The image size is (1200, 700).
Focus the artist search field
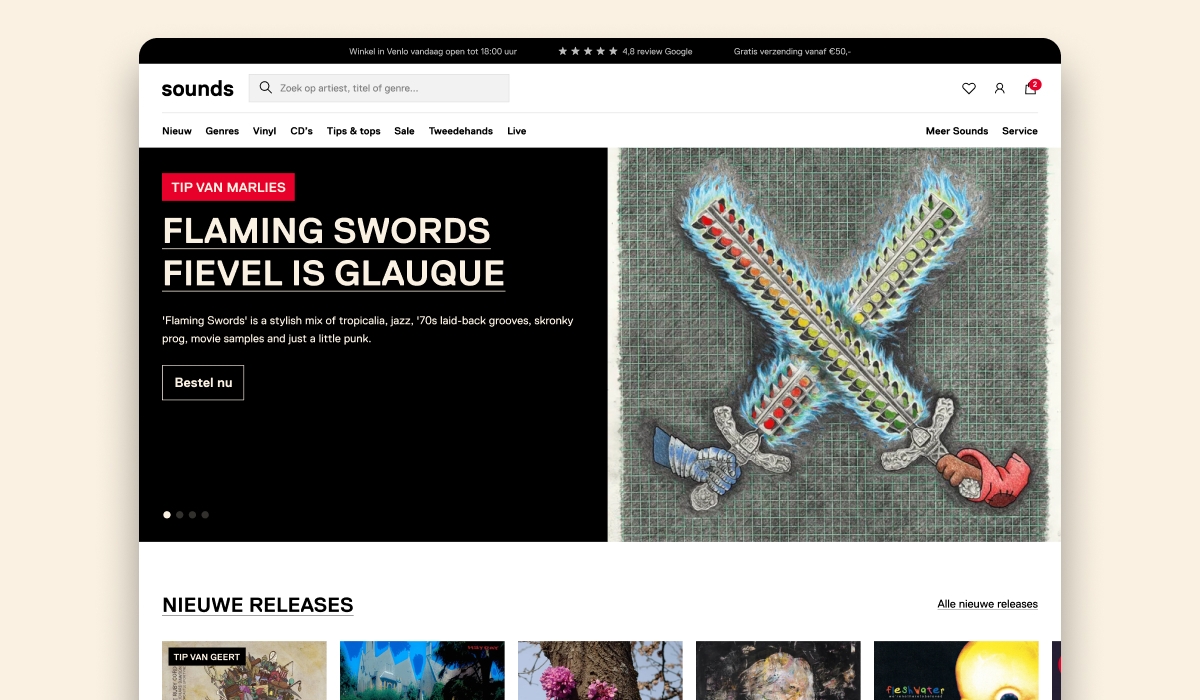[379, 88]
